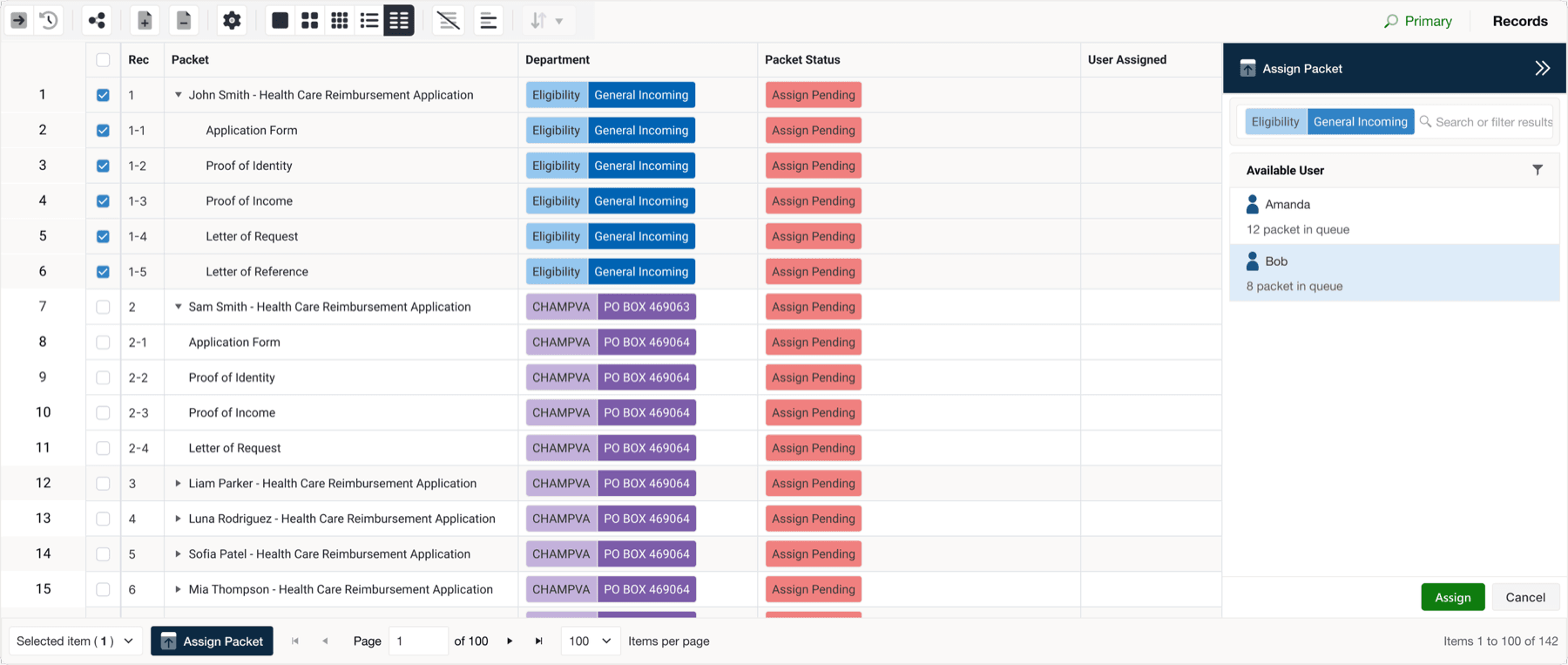
Task: Click Bob's user icon
Action: point(1253,261)
